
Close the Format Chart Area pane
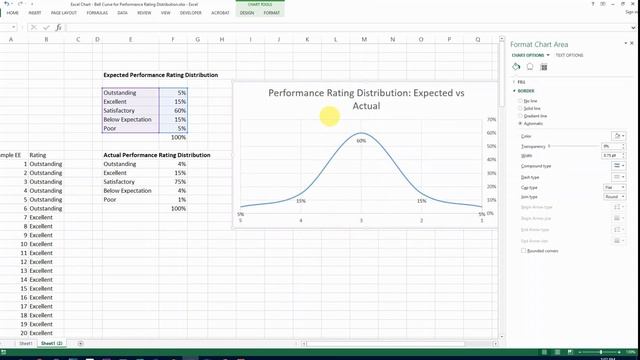(632, 43)
